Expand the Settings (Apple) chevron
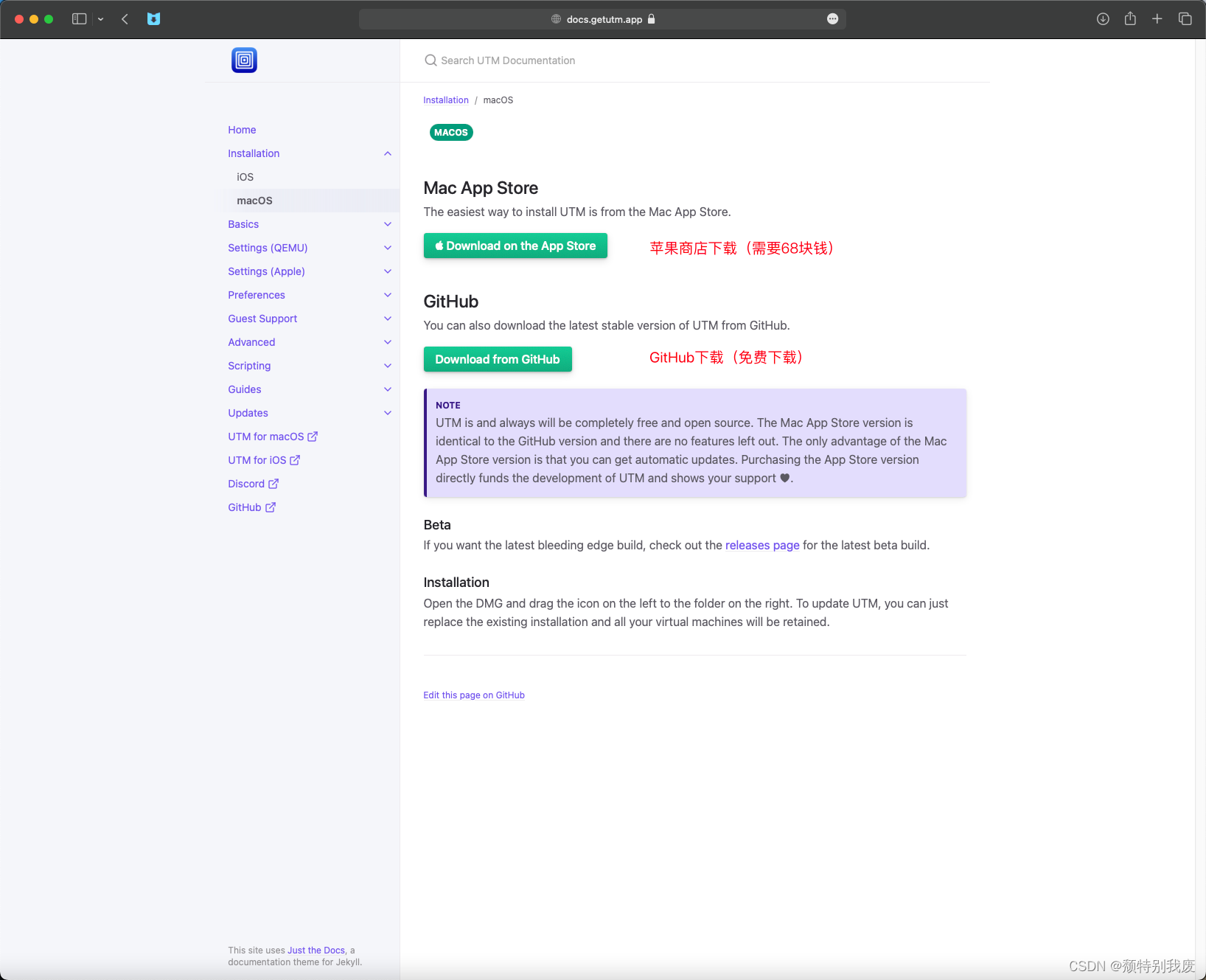Viewport: 1206px width, 980px height. click(388, 271)
